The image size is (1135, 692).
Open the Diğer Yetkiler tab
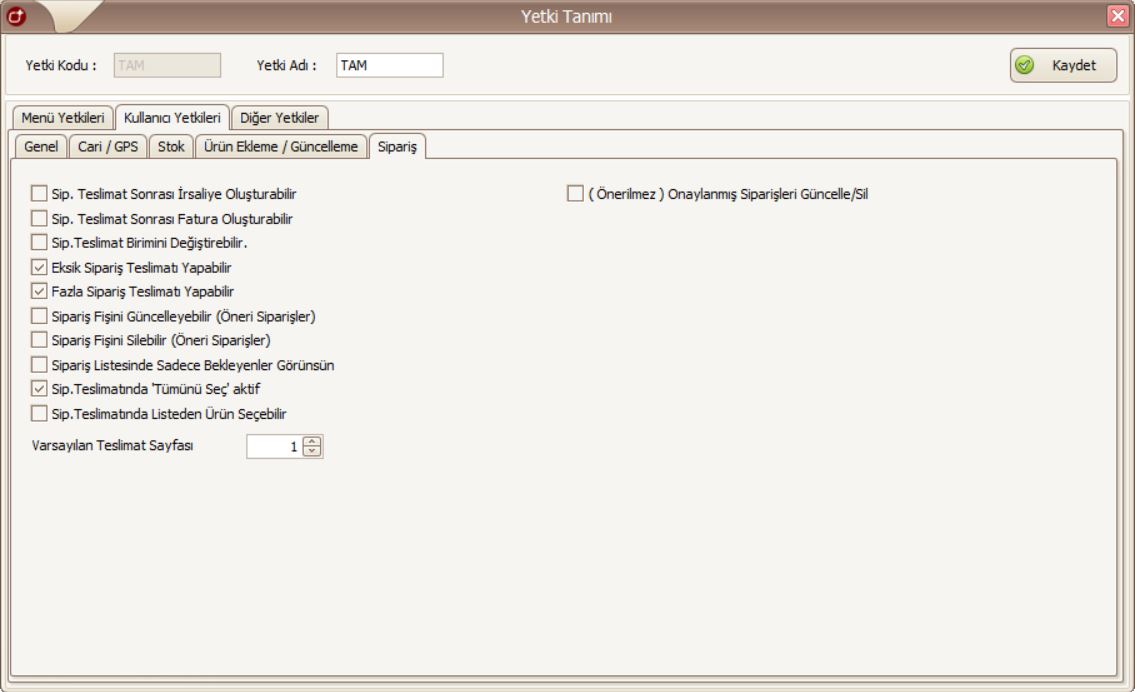279,118
